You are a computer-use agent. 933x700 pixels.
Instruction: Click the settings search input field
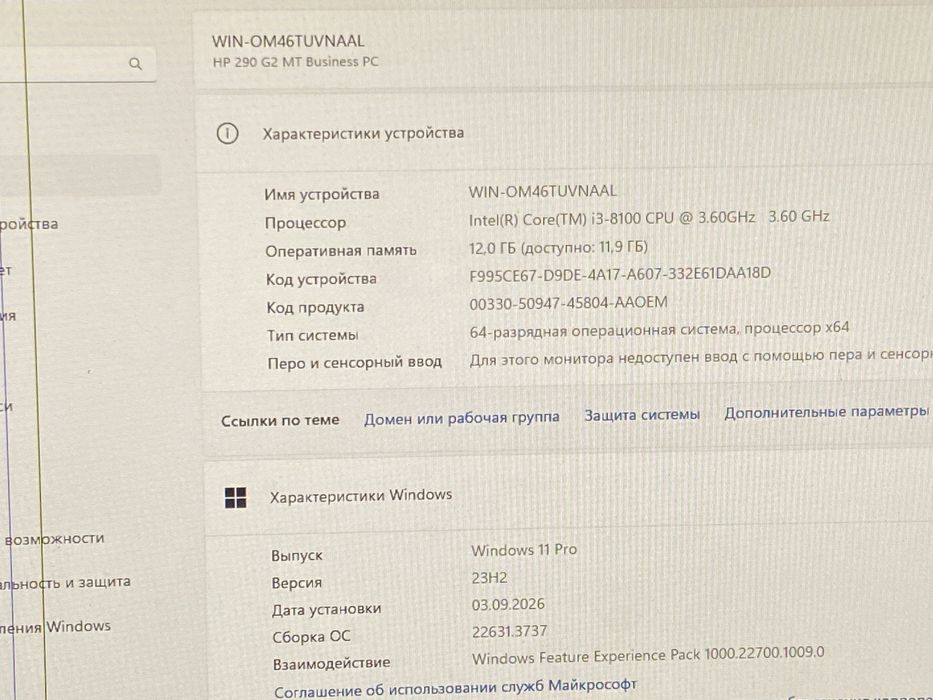(x=78, y=64)
